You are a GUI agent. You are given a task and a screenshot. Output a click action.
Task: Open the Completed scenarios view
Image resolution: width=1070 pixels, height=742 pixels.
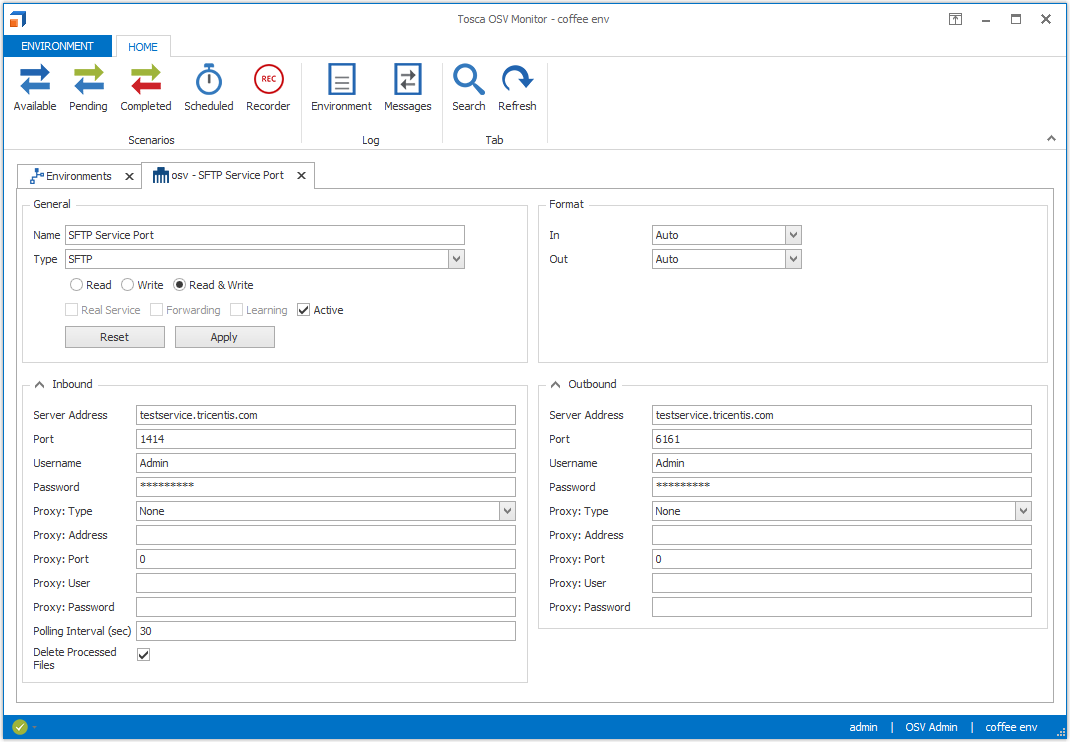click(x=146, y=88)
